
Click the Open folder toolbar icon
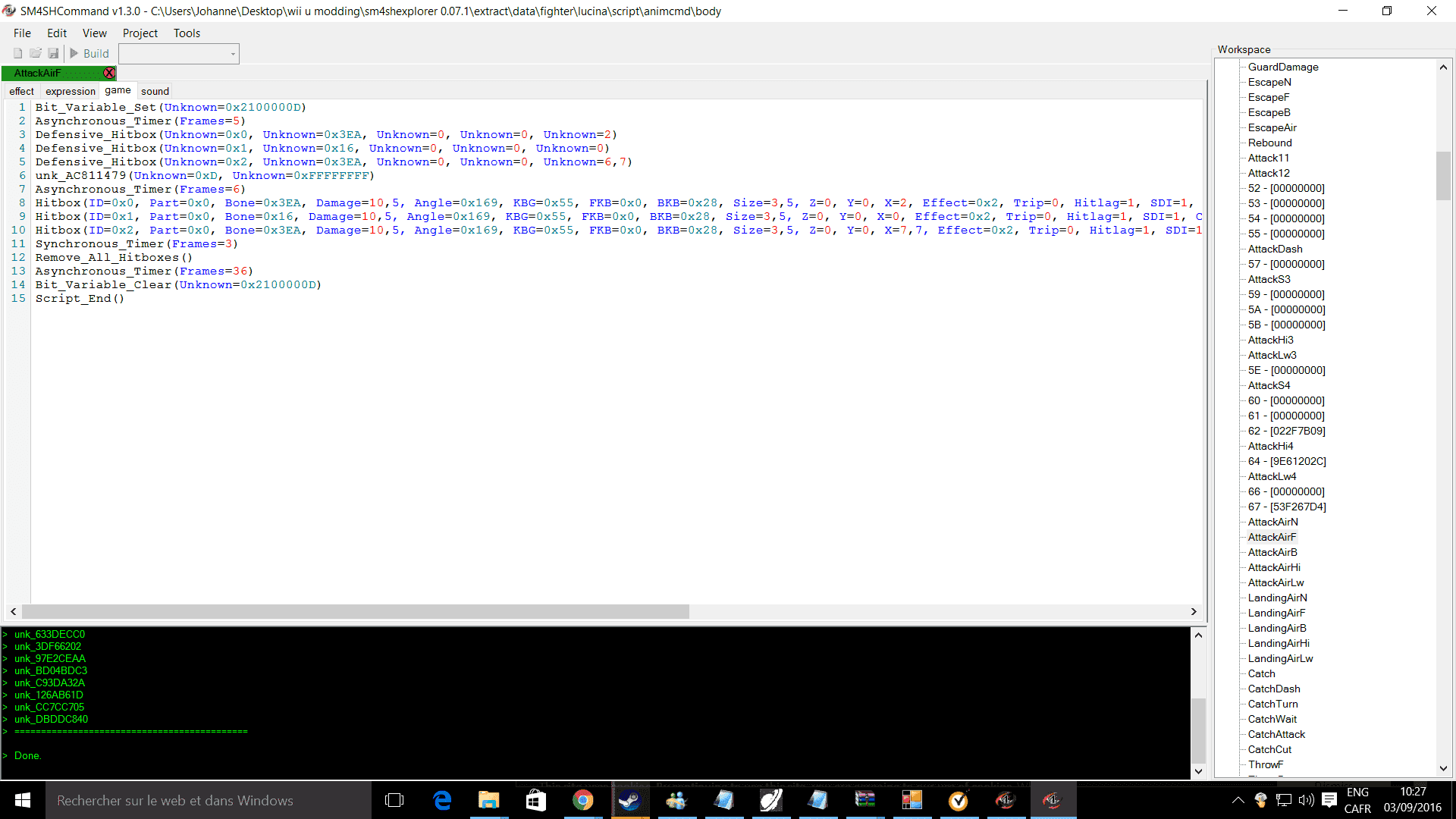pos(35,53)
